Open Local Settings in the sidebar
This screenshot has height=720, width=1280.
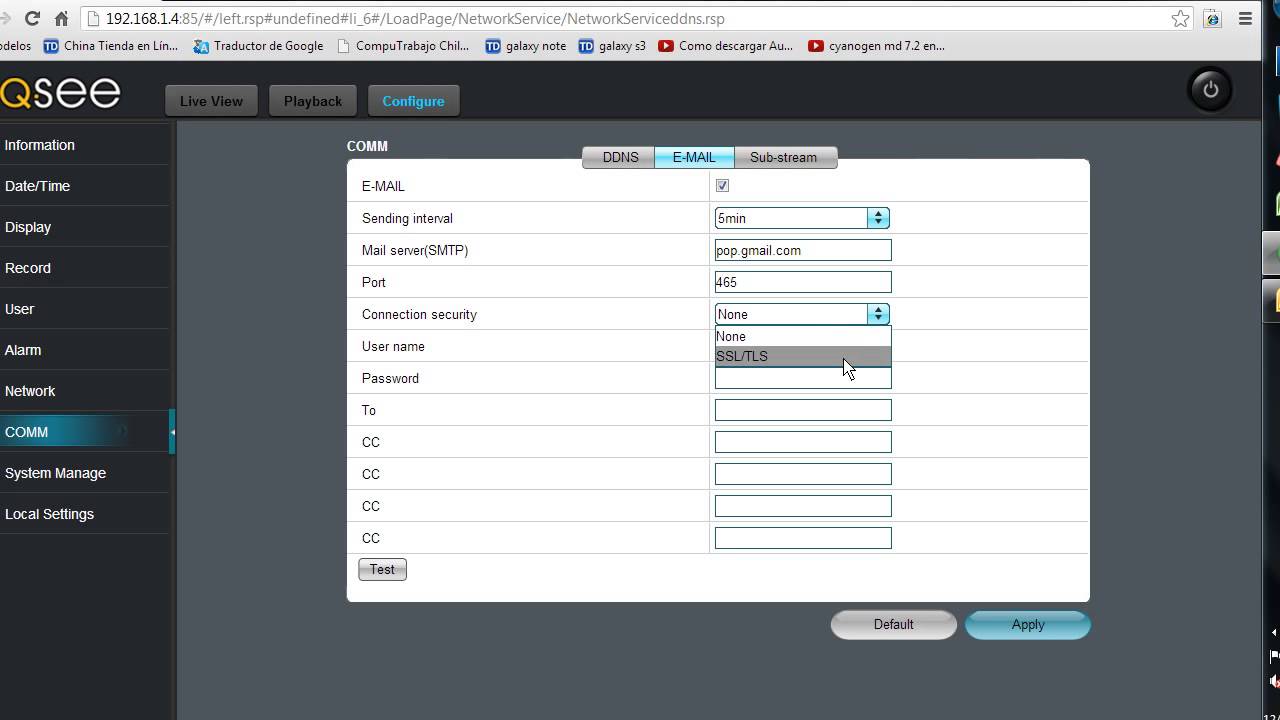pos(85,514)
